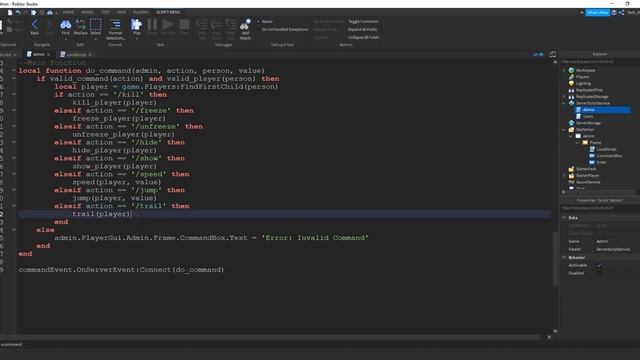Collapse the Admin ScreenGui node under StarterGui
Screen dimensions: 640x360
(x=571, y=136)
